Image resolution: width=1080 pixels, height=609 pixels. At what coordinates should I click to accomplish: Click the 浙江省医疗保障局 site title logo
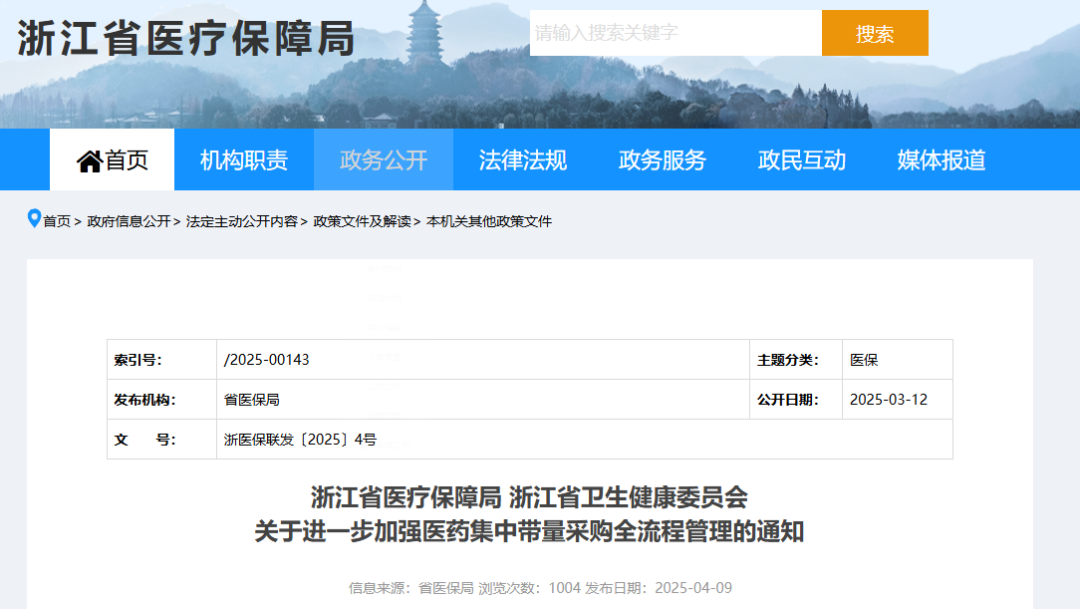pos(187,39)
